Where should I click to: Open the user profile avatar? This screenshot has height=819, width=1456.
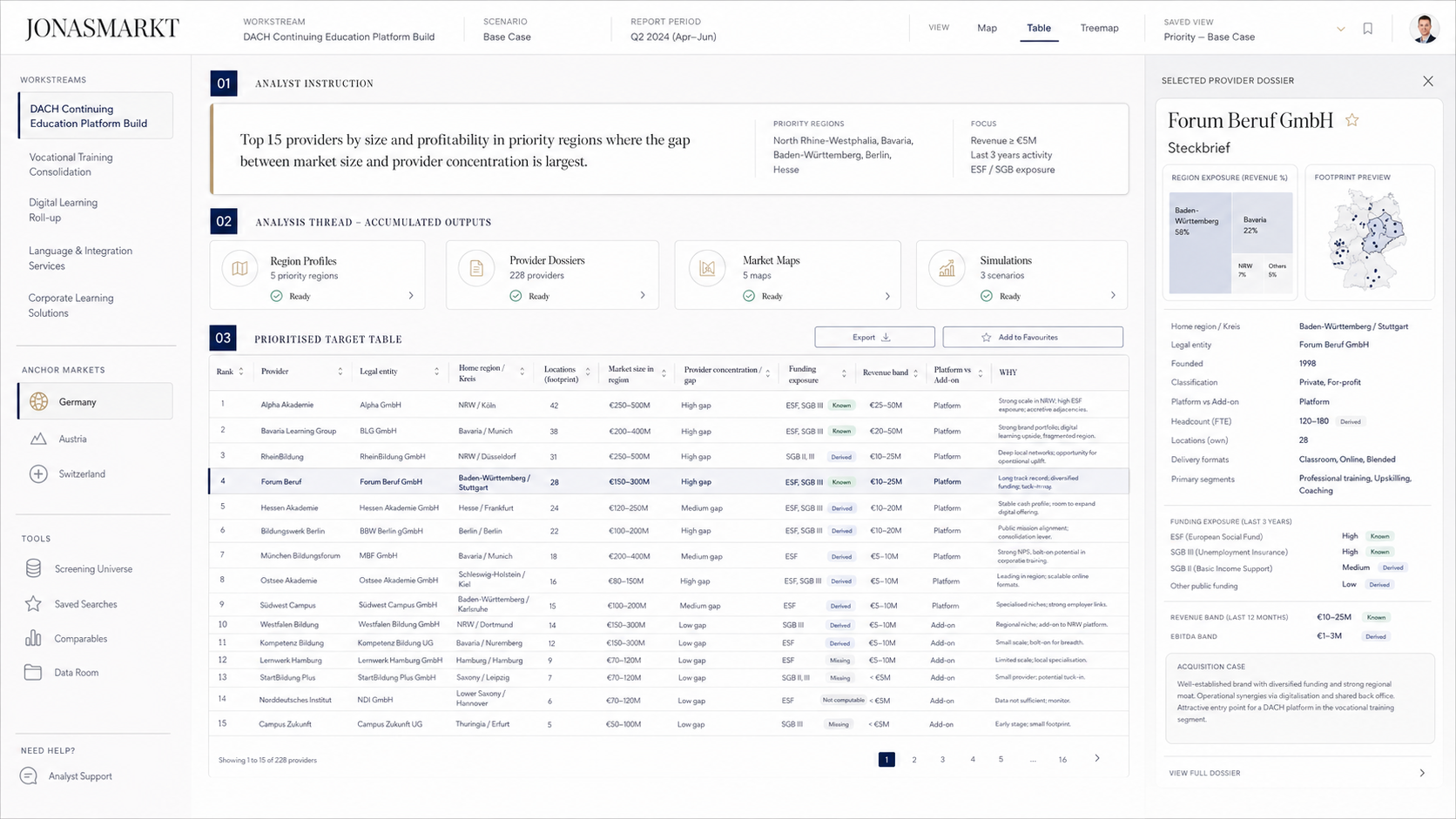point(1425,29)
